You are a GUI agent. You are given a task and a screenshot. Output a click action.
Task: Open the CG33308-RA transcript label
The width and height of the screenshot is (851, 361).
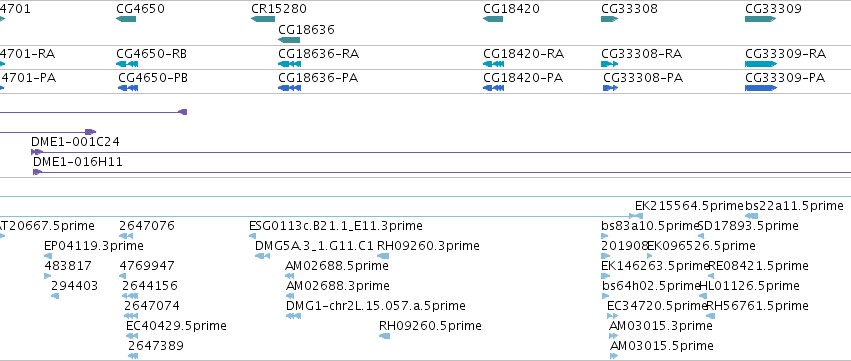pyautogui.click(x=642, y=54)
